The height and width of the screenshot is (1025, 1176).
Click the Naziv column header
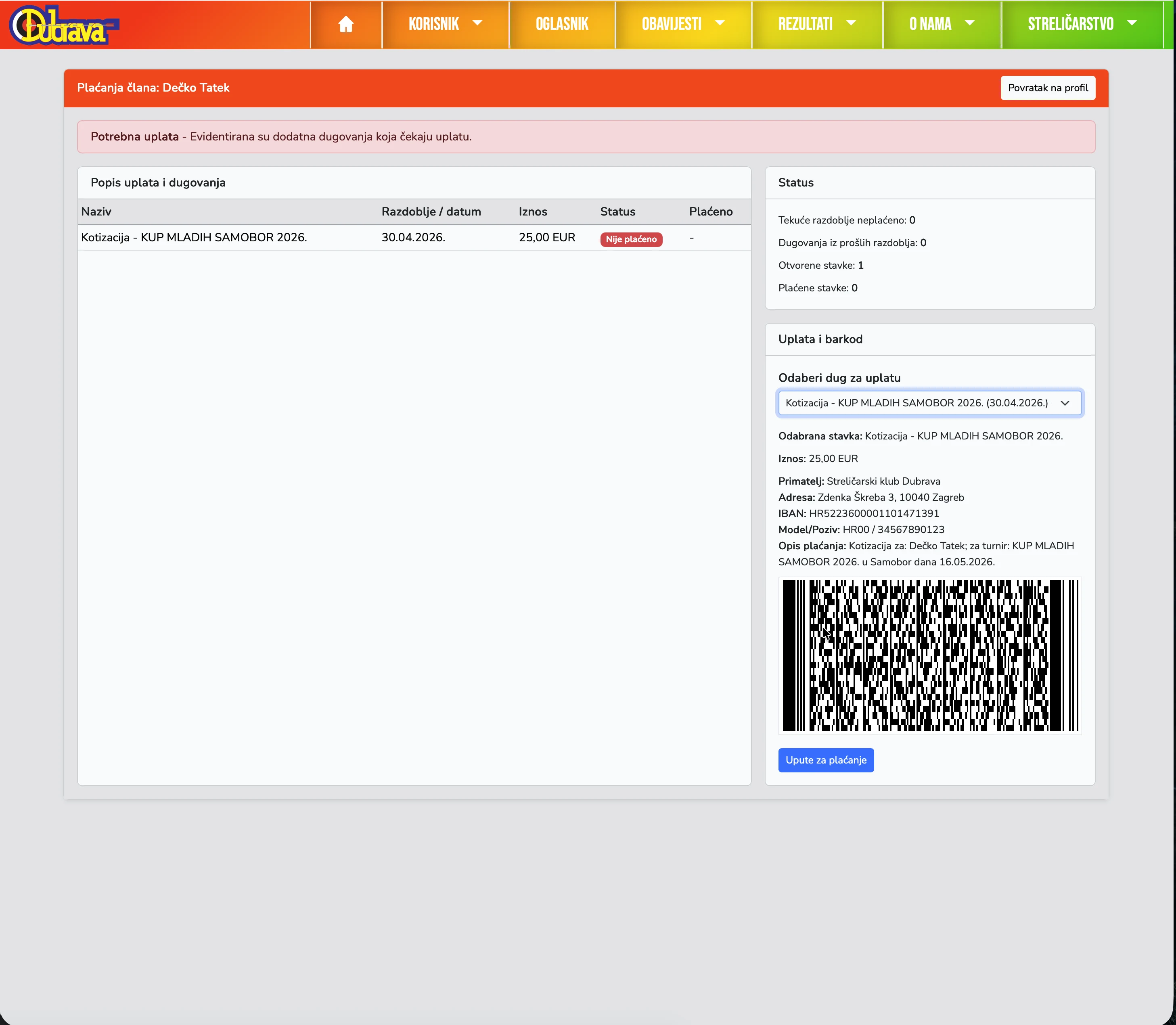[96, 211]
